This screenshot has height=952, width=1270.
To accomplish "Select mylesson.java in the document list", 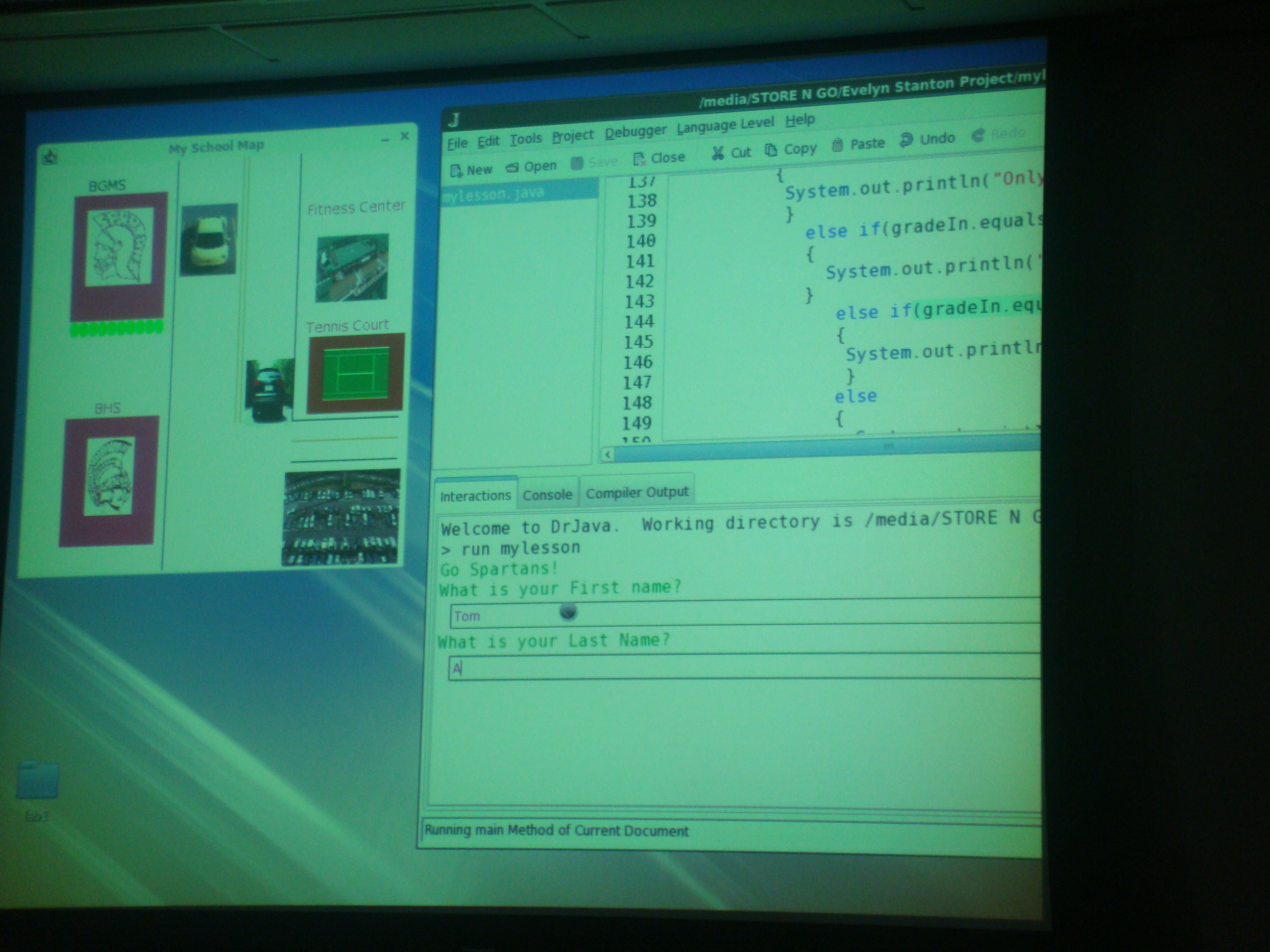I will (x=494, y=194).
